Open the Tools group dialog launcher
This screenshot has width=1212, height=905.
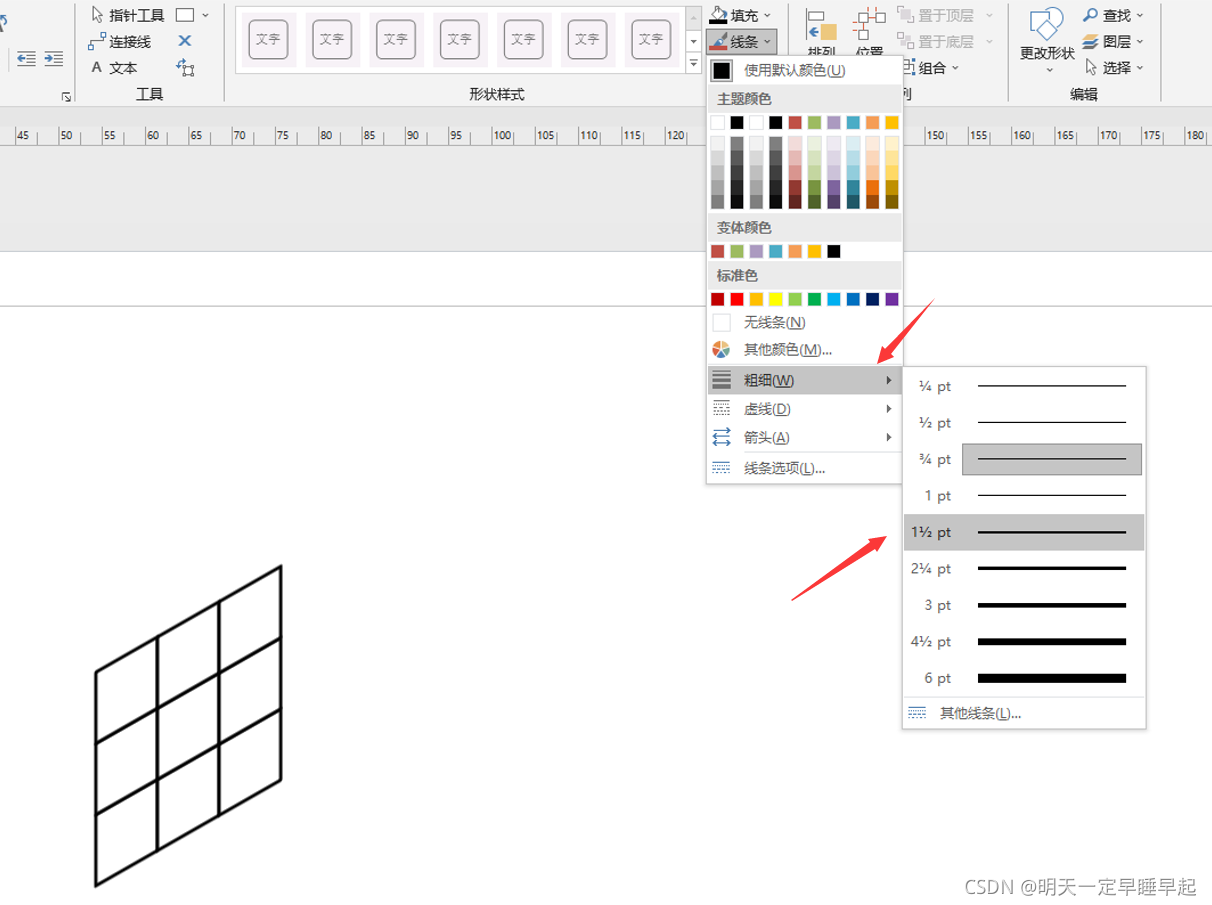67,97
